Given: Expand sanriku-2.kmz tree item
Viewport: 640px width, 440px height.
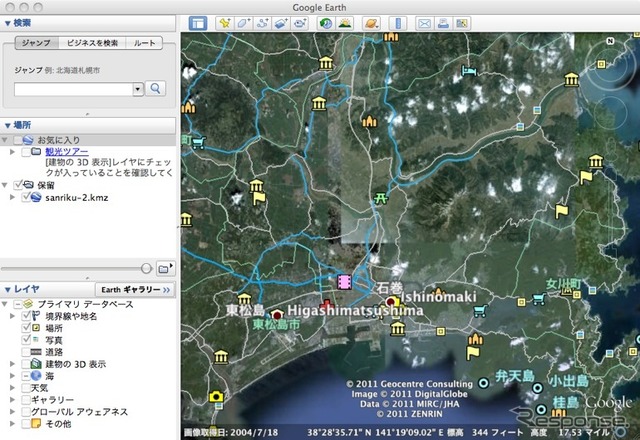Looking at the screenshot, I should [x=12, y=197].
